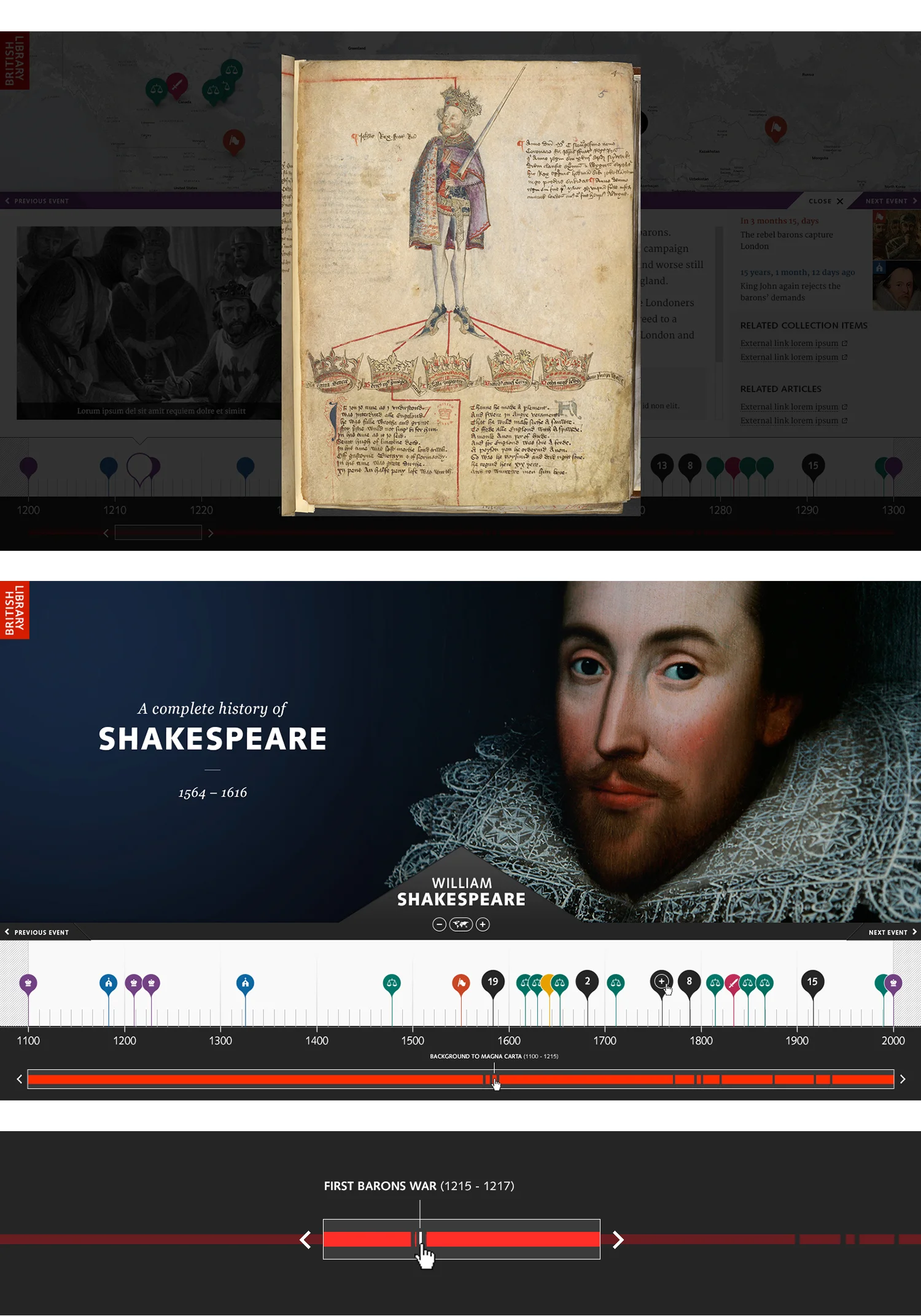Open cluster marker numbered 15 on dimmed timeline

[813, 467]
